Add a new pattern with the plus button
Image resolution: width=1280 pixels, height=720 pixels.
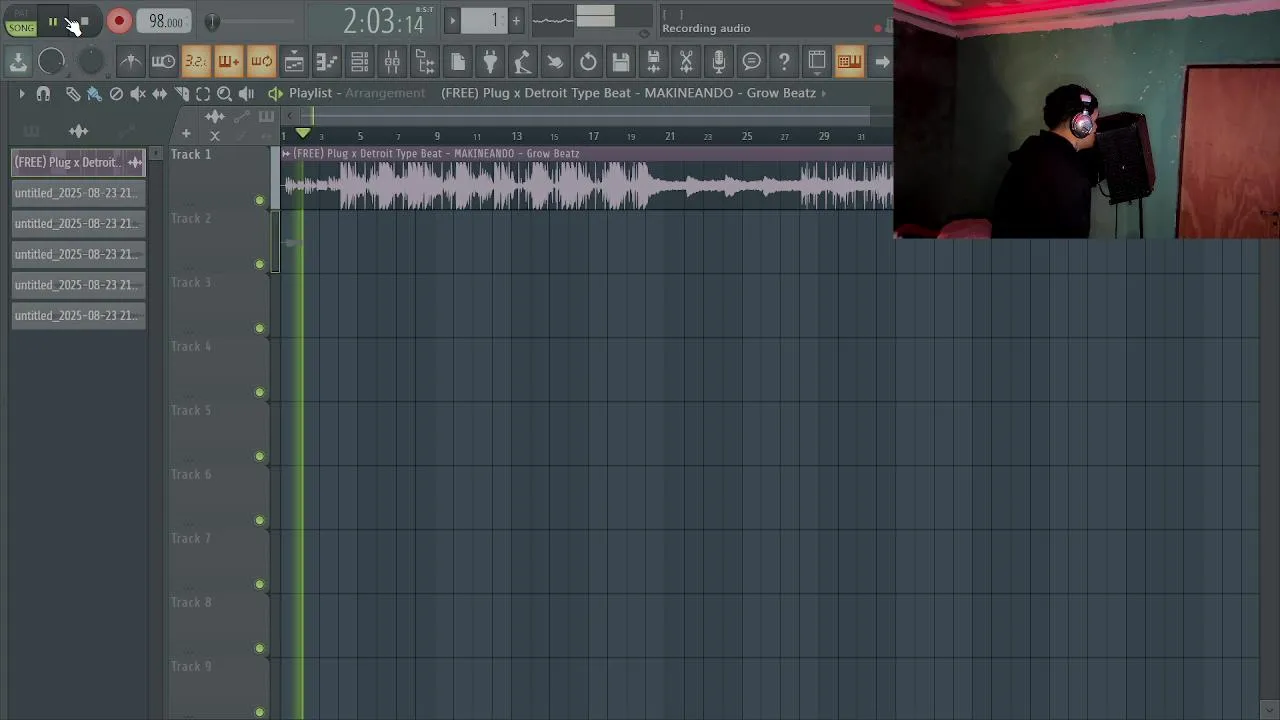click(516, 20)
